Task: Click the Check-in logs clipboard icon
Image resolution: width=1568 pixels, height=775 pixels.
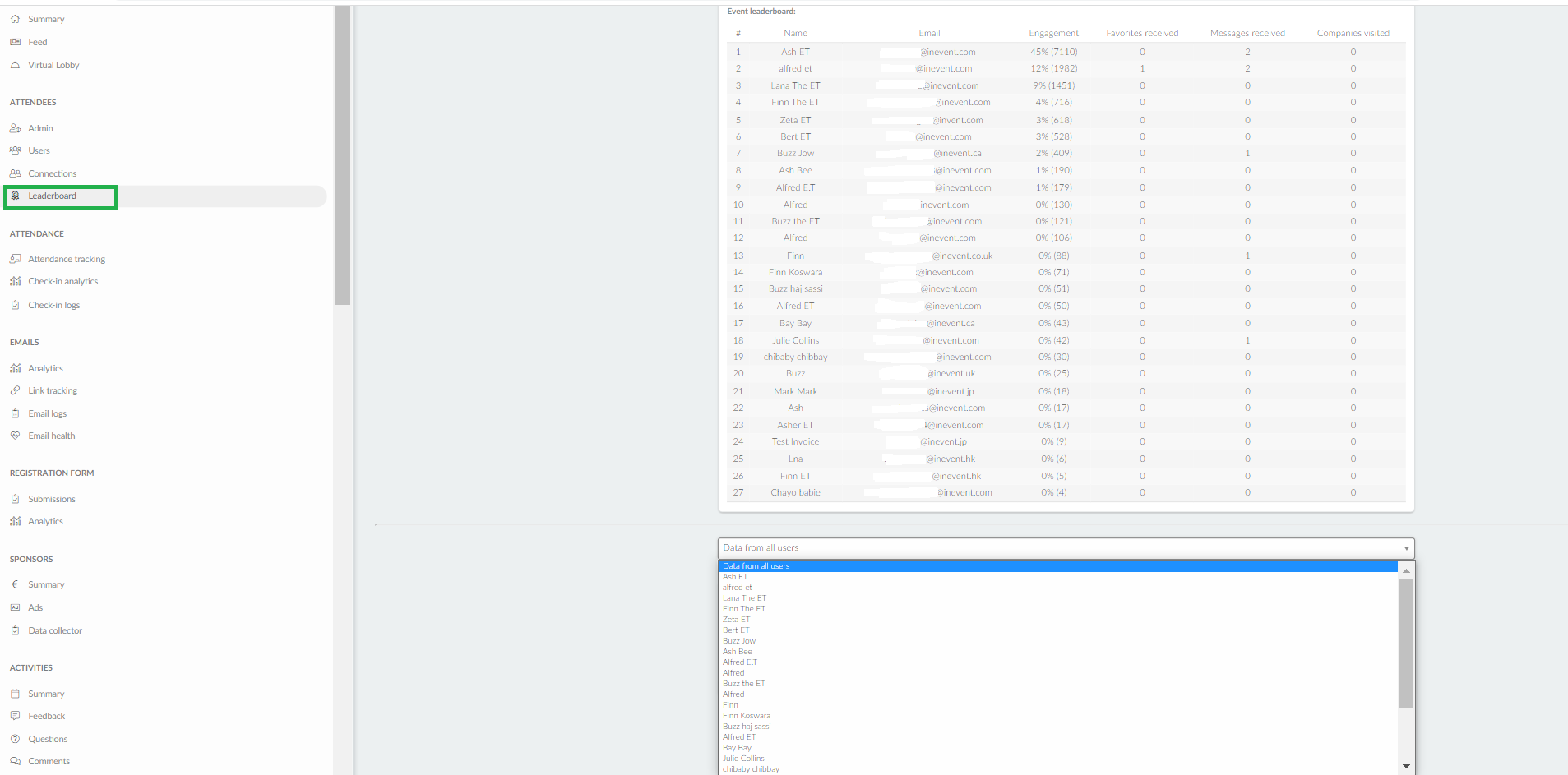Action: [15, 305]
